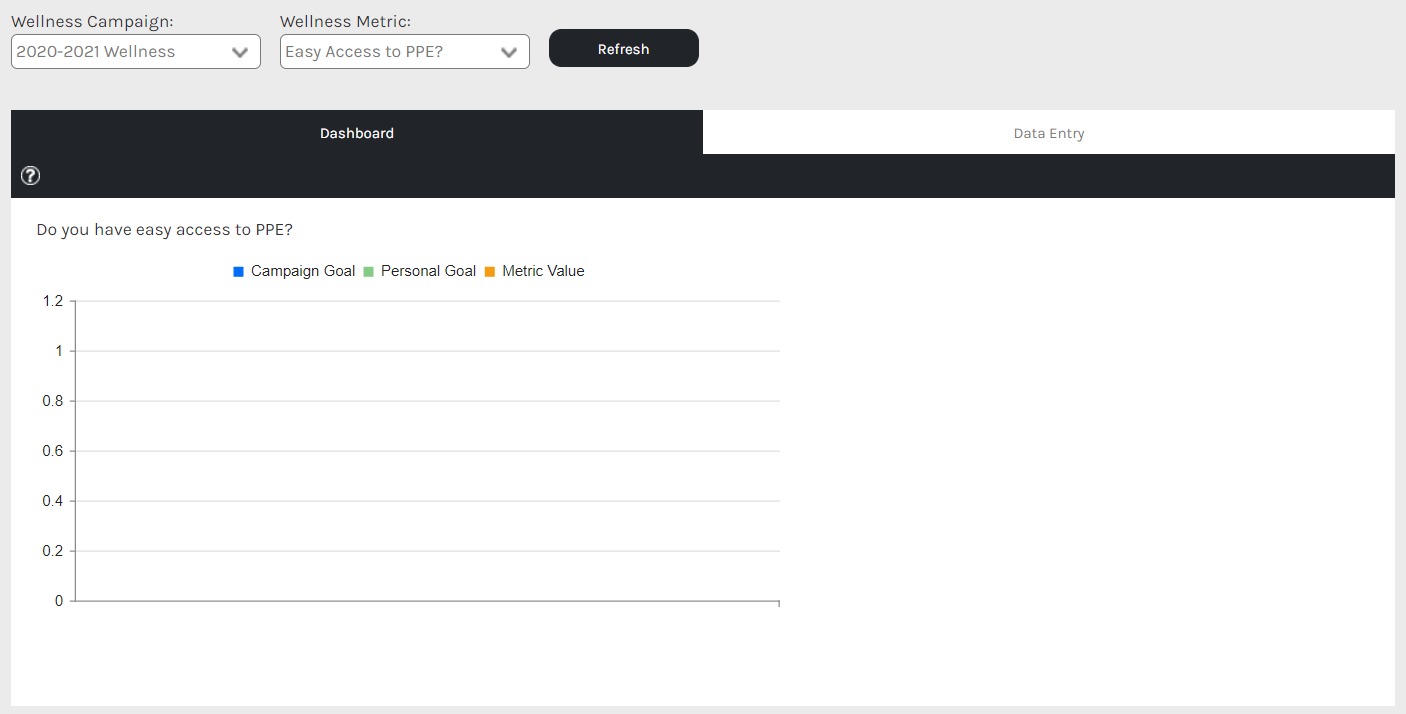Click the 1.2 value on the y-axis
Screen dimensions: 1406x714
(53, 301)
